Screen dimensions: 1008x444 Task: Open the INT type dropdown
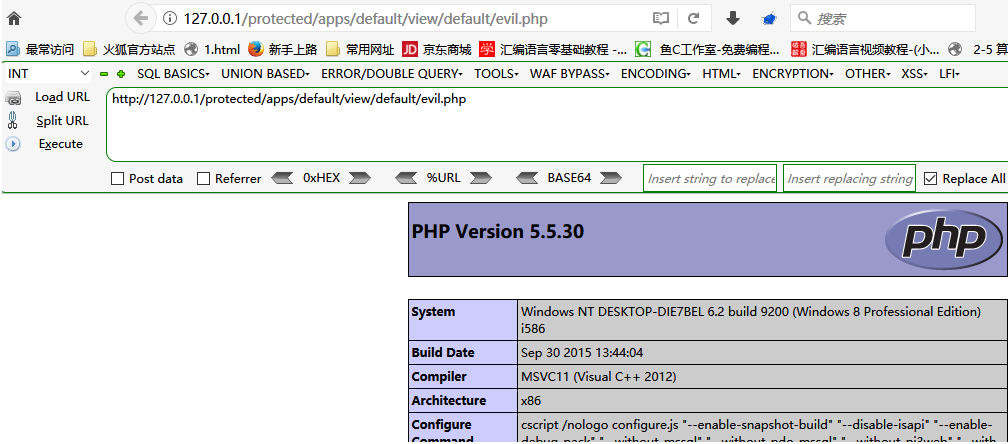[49, 74]
